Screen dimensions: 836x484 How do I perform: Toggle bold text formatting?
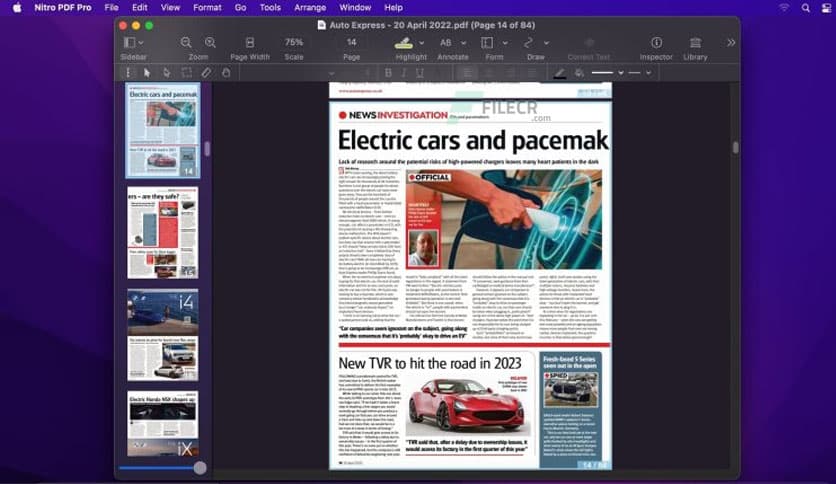(x=389, y=73)
